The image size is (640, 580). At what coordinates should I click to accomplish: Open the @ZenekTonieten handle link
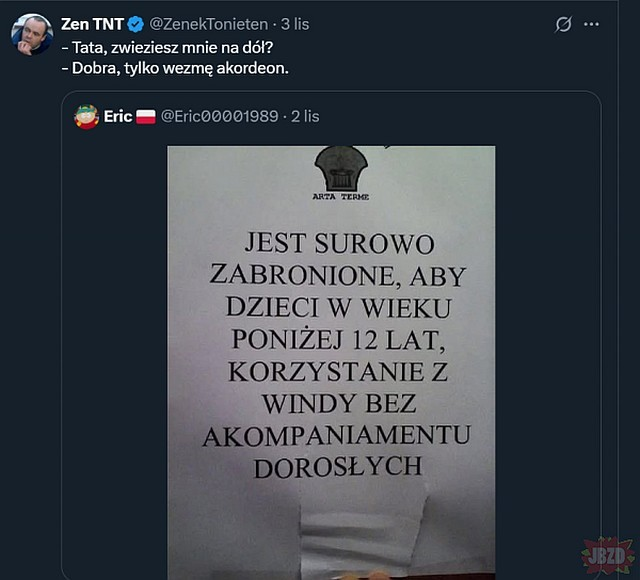(209, 24)
